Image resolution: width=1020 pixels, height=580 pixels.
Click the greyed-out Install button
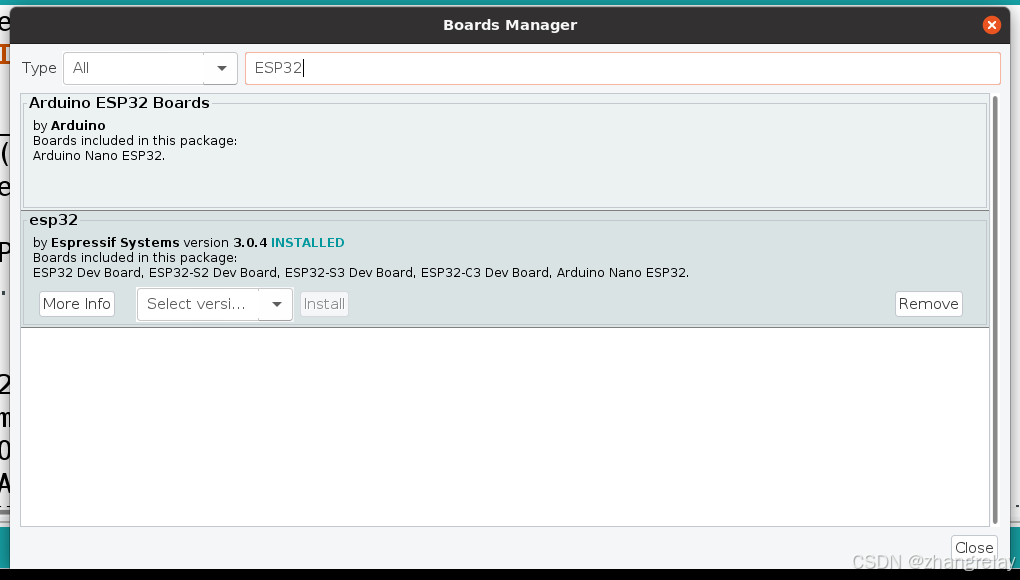[324, 304]
